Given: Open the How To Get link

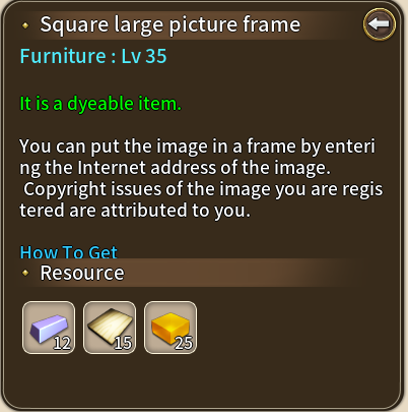Looking at the screenshot, I should pyautogui.click(x=68, y=252).
